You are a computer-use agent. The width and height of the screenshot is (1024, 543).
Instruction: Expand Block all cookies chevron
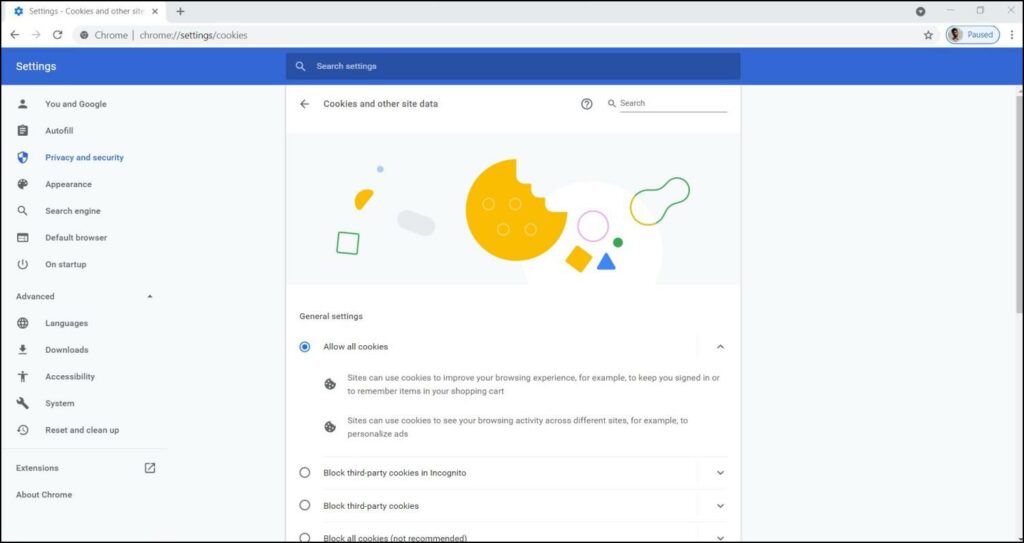pos(720,538)
